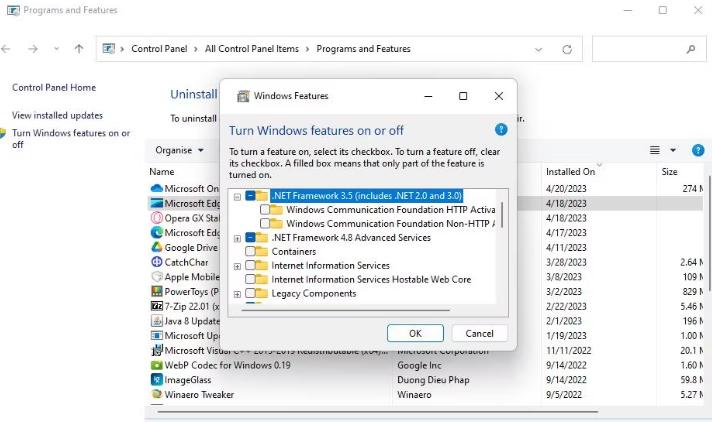This screenshot has width=712, height=422.
Task: Select the 7-Zip icon in program list
Action: click(157, 306)
